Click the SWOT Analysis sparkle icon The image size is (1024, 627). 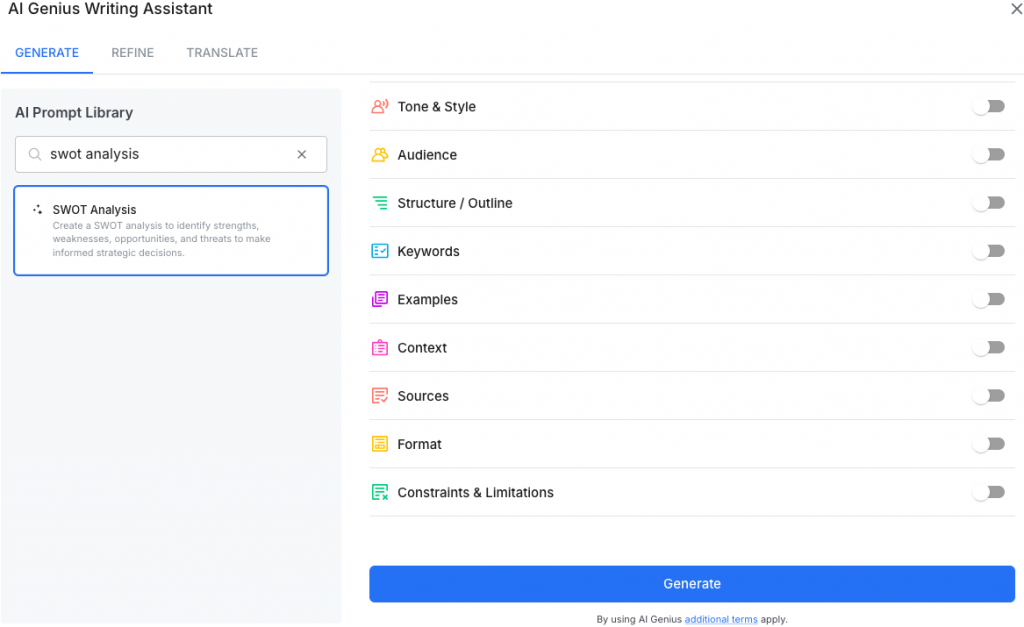(38, 210)
